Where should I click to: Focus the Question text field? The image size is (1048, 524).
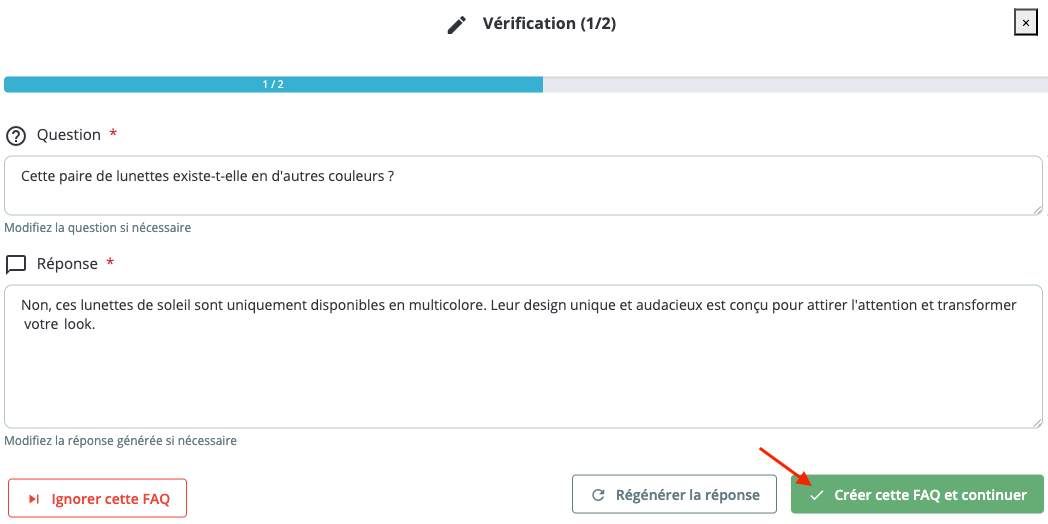coord(522,185)
